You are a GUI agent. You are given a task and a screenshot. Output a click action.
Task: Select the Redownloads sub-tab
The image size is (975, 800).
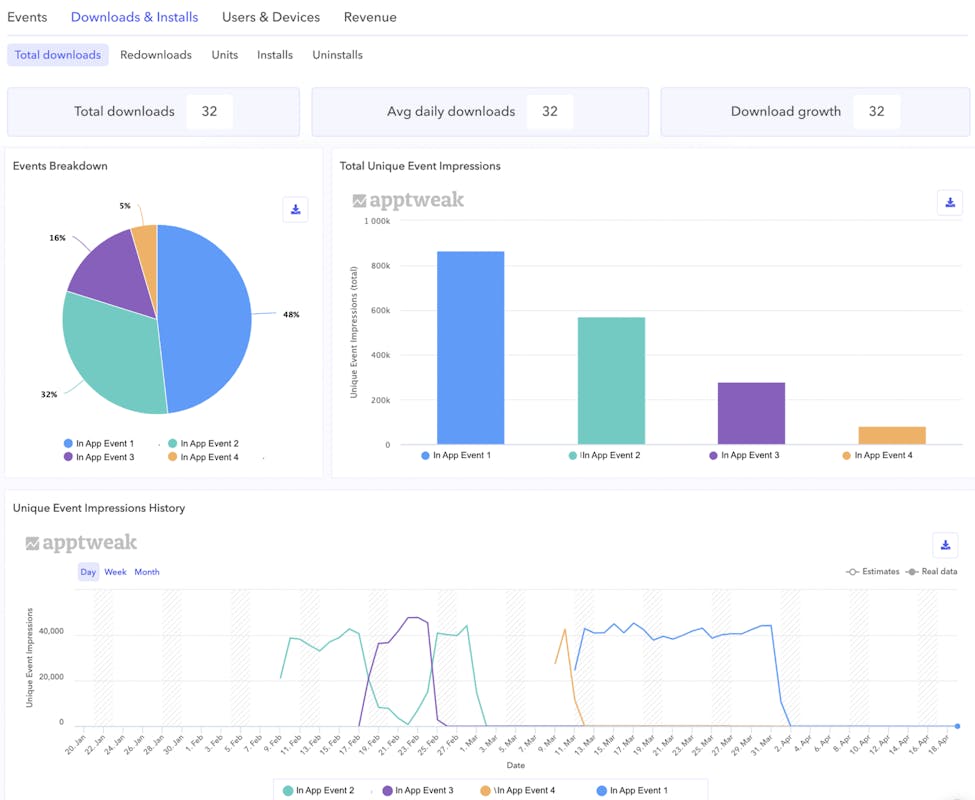pos(156,55)
